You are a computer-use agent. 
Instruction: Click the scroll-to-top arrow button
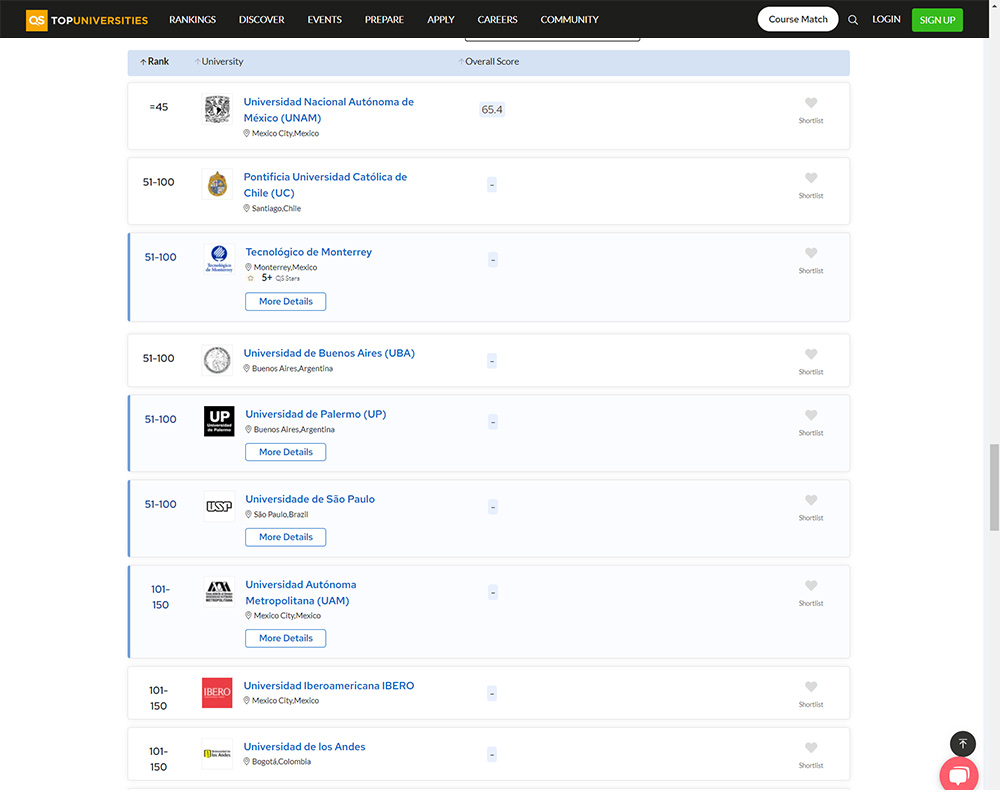tap(963, 743)
